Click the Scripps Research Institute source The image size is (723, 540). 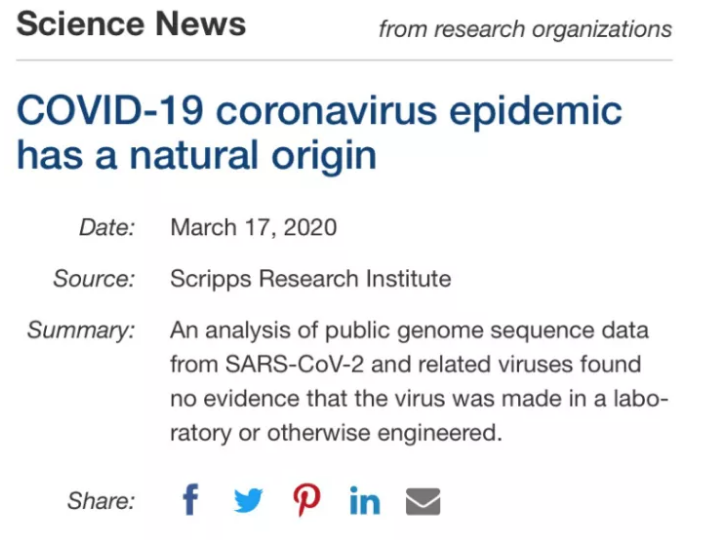tap(310, 278)
